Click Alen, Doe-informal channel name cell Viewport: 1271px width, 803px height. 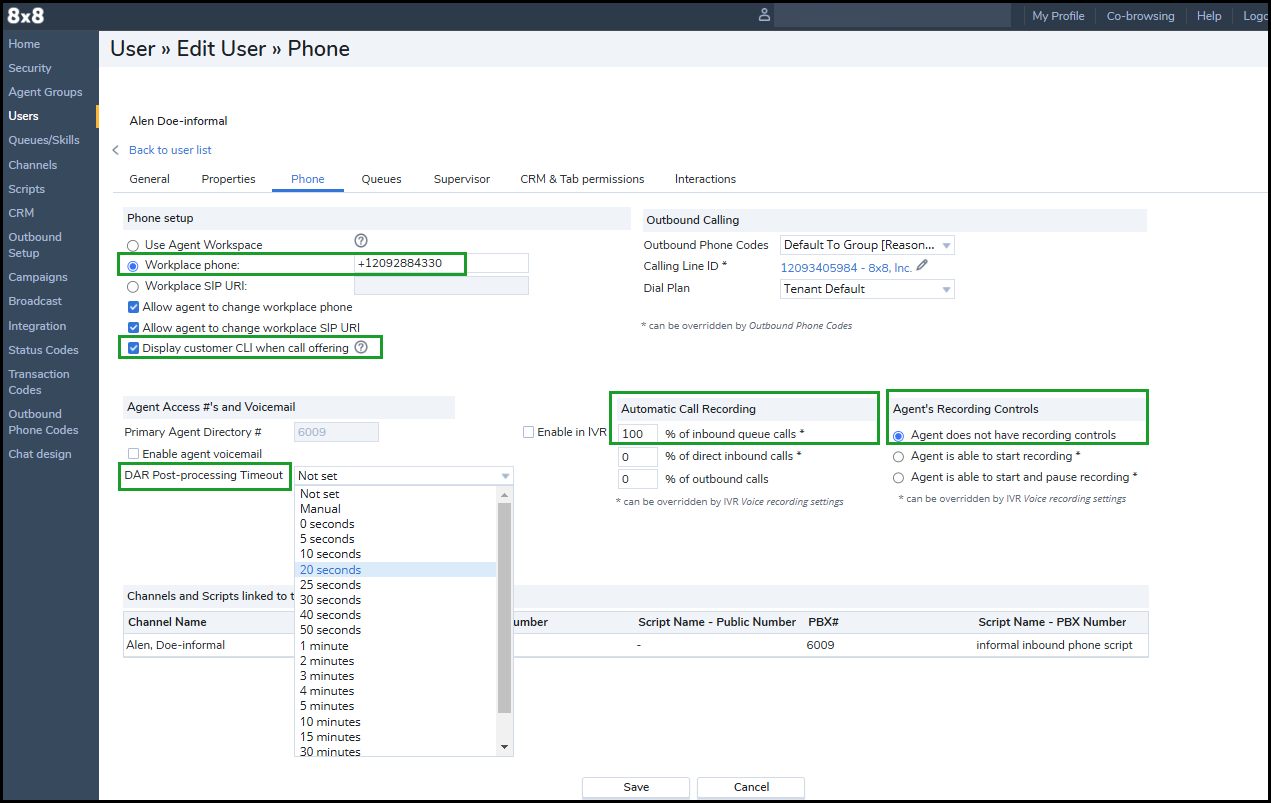click(175, 645)
